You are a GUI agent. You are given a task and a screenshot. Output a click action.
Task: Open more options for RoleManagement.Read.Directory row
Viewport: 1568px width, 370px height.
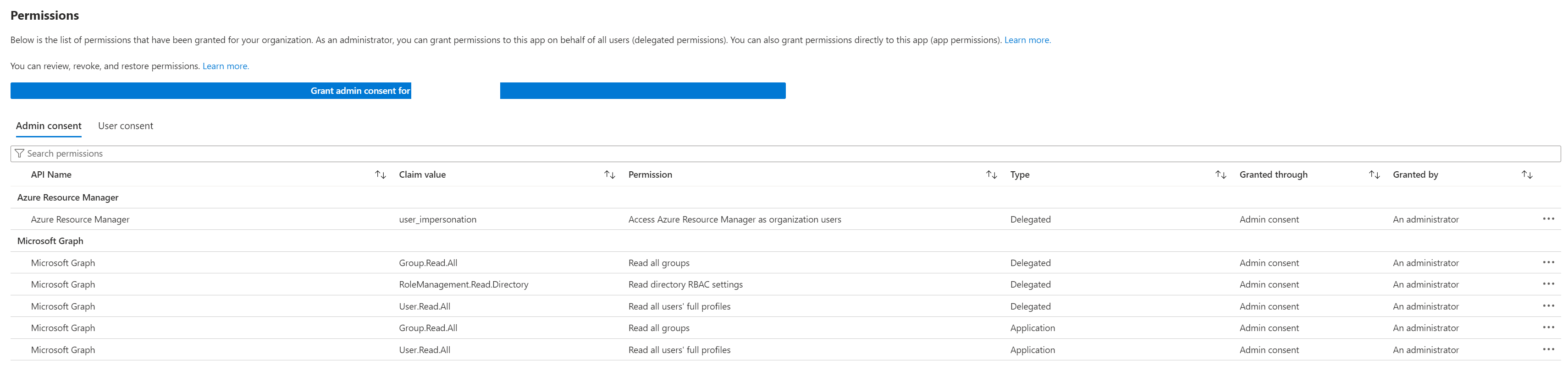click(1548, 284)
